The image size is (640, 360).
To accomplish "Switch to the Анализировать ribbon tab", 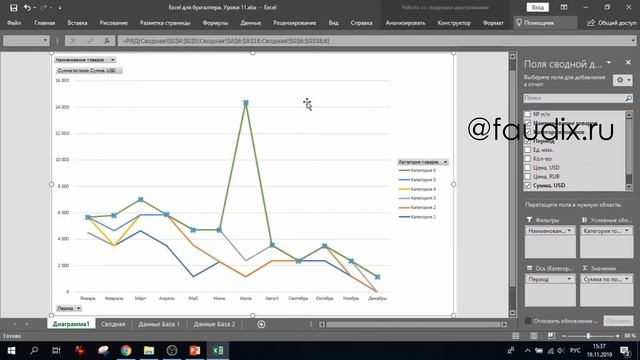I will (x=405, y=23).
